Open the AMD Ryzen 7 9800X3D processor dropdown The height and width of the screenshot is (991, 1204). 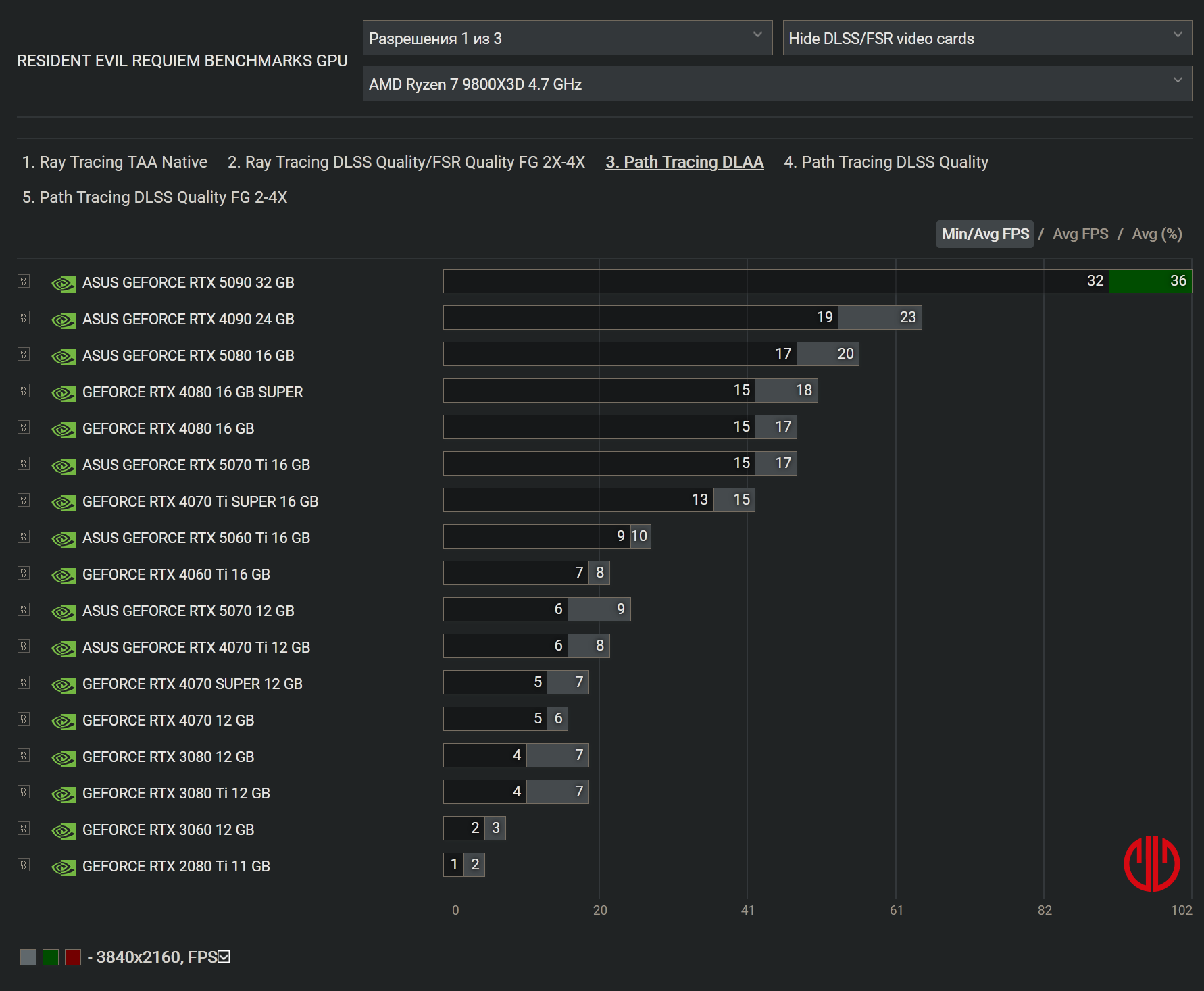click(776, 84)
